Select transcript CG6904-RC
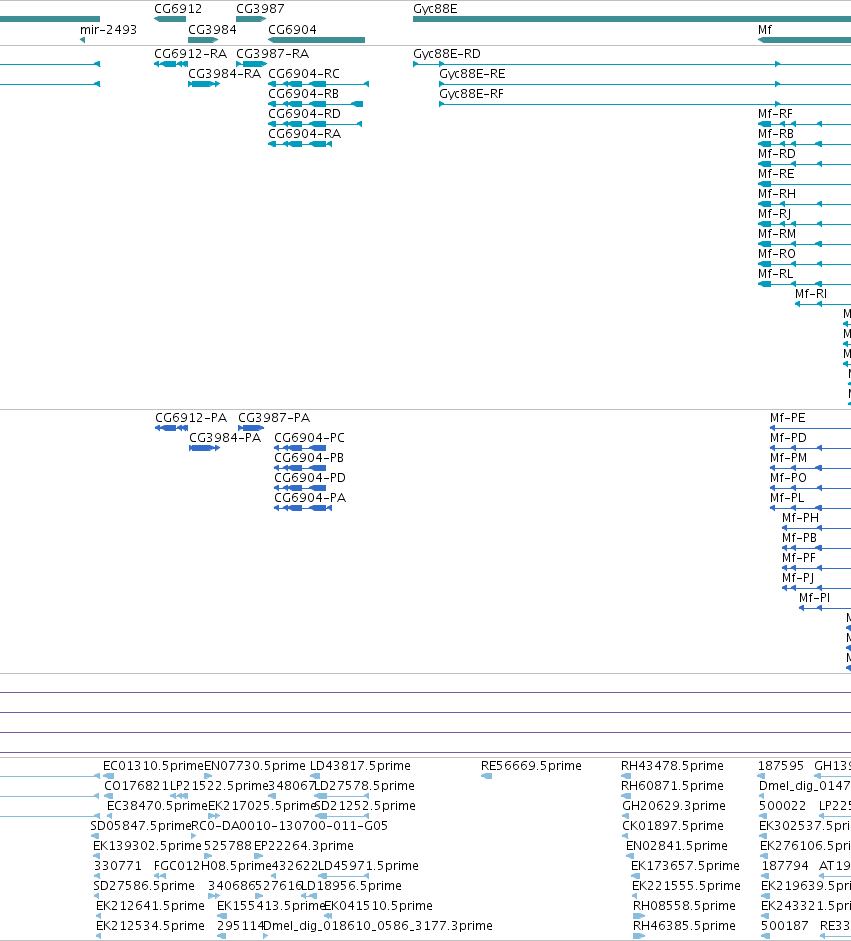This screenshot has width=851, height=941. pos(304,74)
